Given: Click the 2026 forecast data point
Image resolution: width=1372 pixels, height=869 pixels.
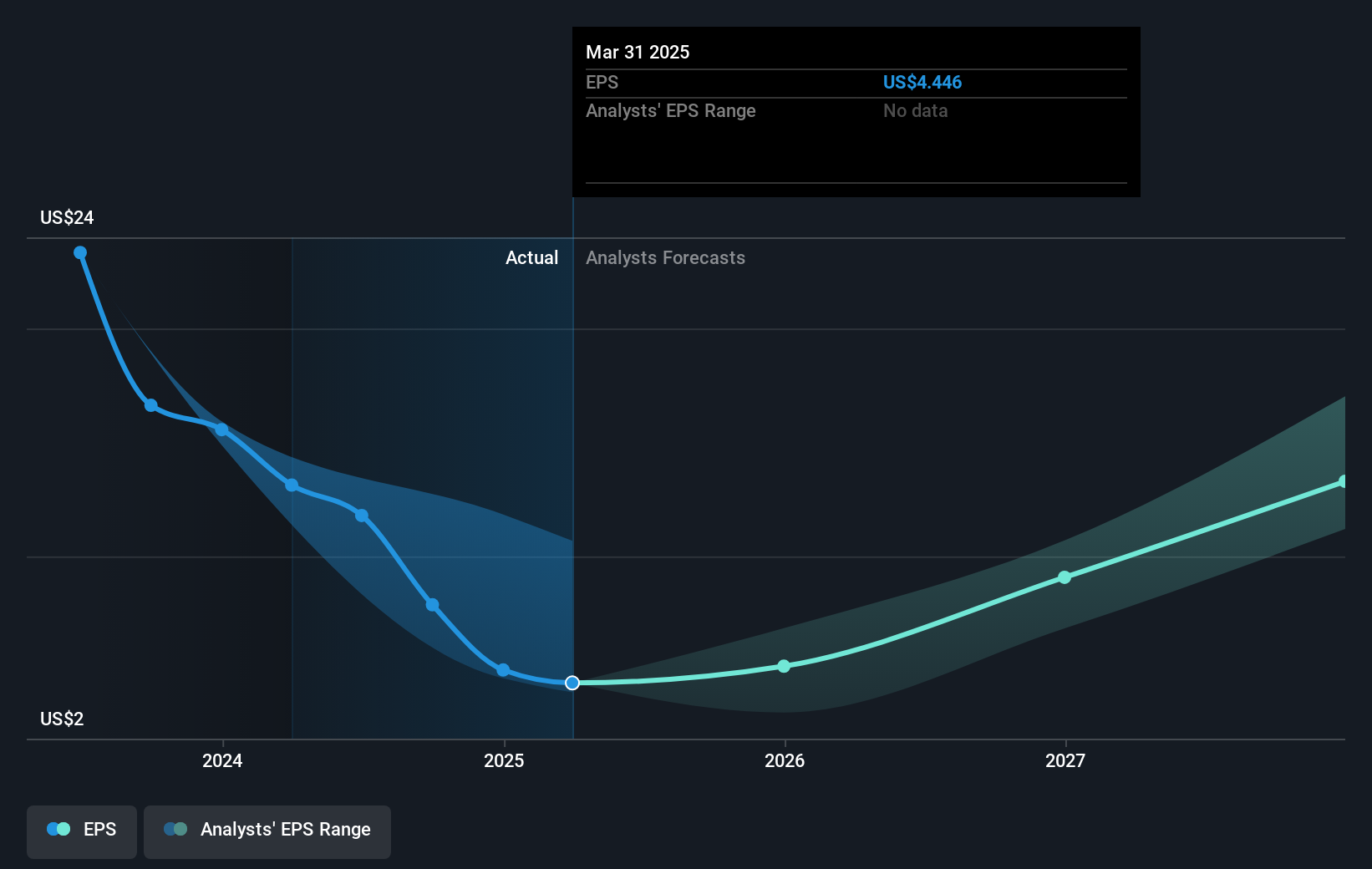Looking at the screenshot, I should click(x=784, y=666).
